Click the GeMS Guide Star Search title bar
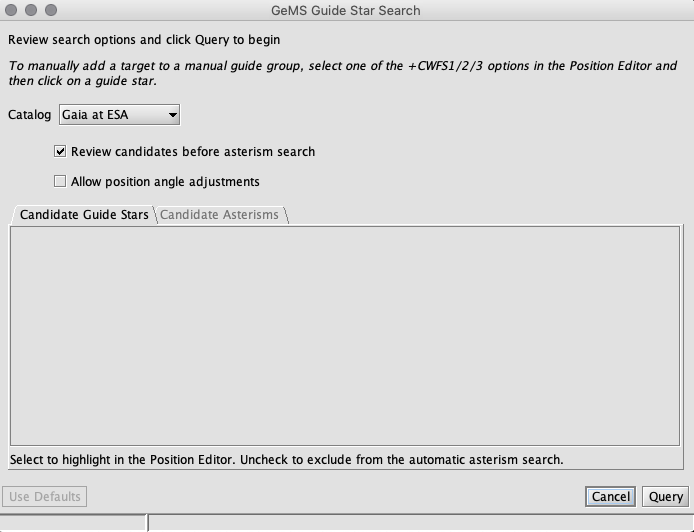694x532 pixels. (346, 10)
